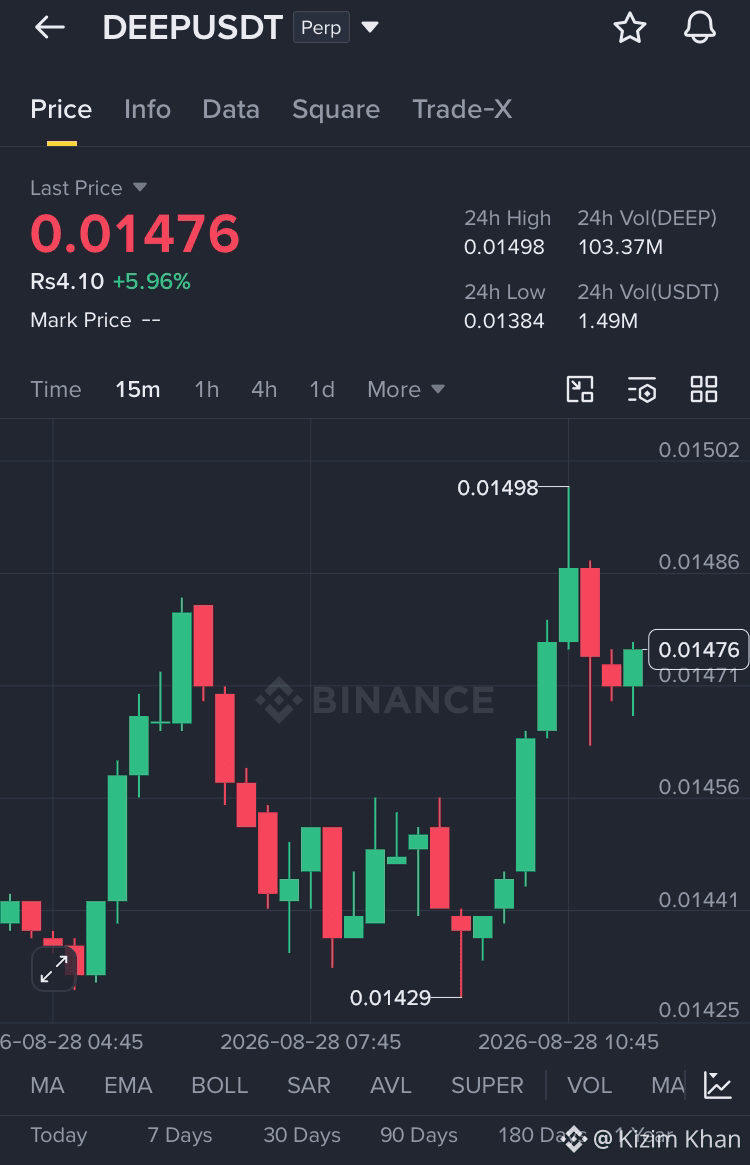750x1165 pixels.
Task: Click the 0.01498 high marker label
Action: click(497, 487)
